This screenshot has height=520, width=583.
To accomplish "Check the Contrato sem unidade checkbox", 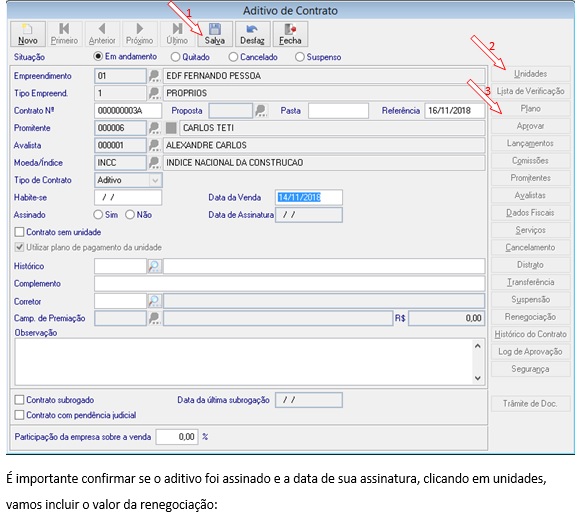I will (x=19, y=232).
